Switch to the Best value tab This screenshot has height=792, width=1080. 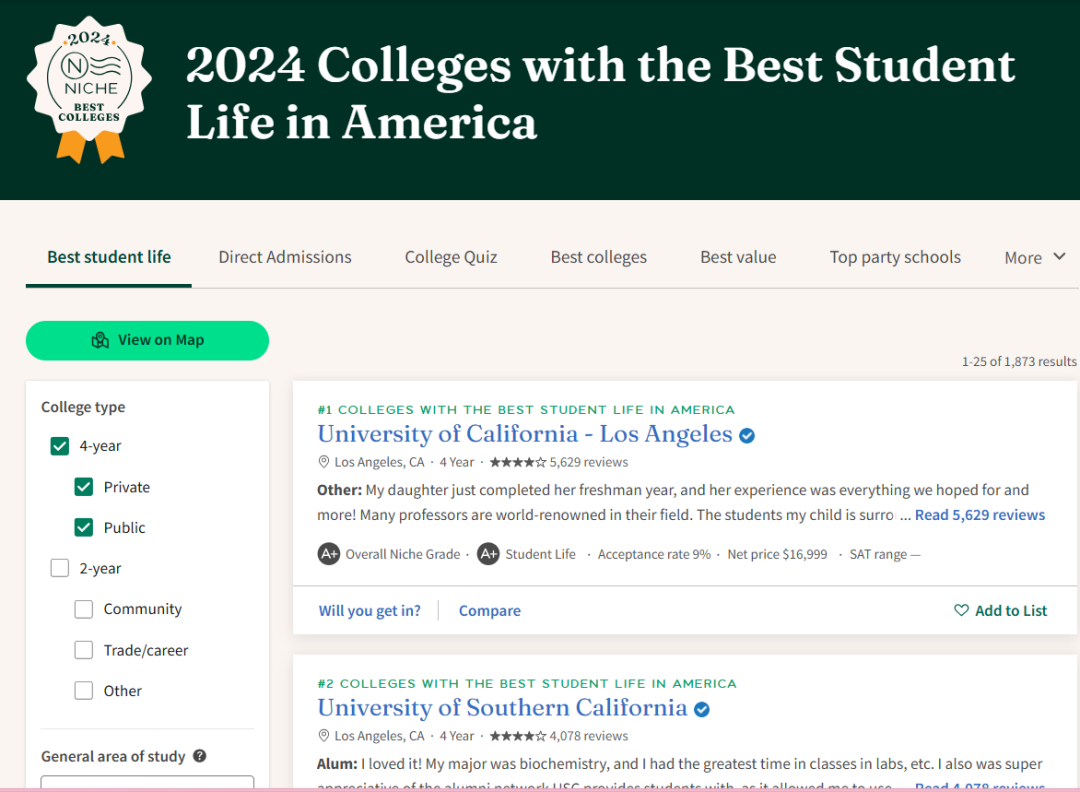(x=738, y=257)
